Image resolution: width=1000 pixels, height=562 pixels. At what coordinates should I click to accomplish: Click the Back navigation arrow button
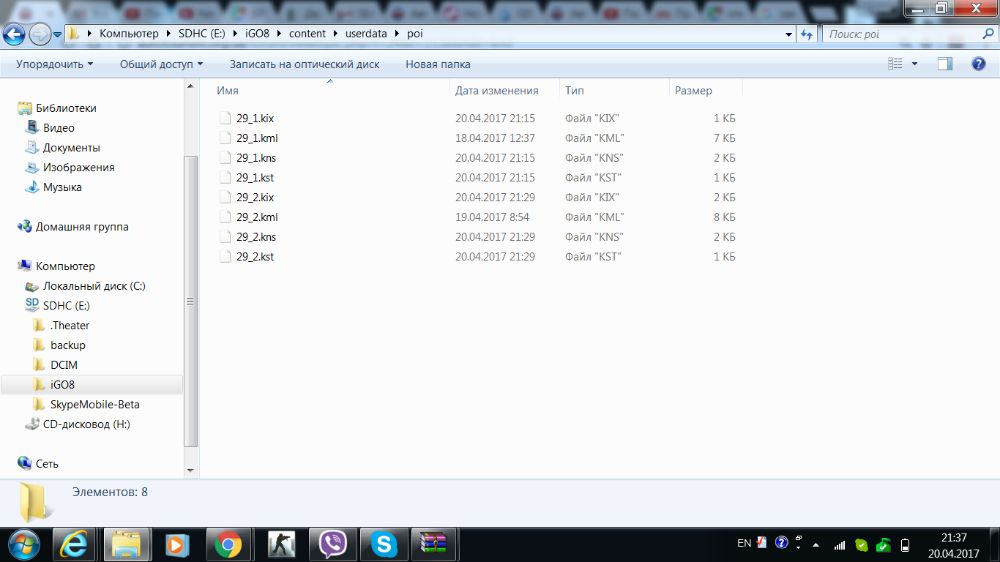click(x=14, y=34)
